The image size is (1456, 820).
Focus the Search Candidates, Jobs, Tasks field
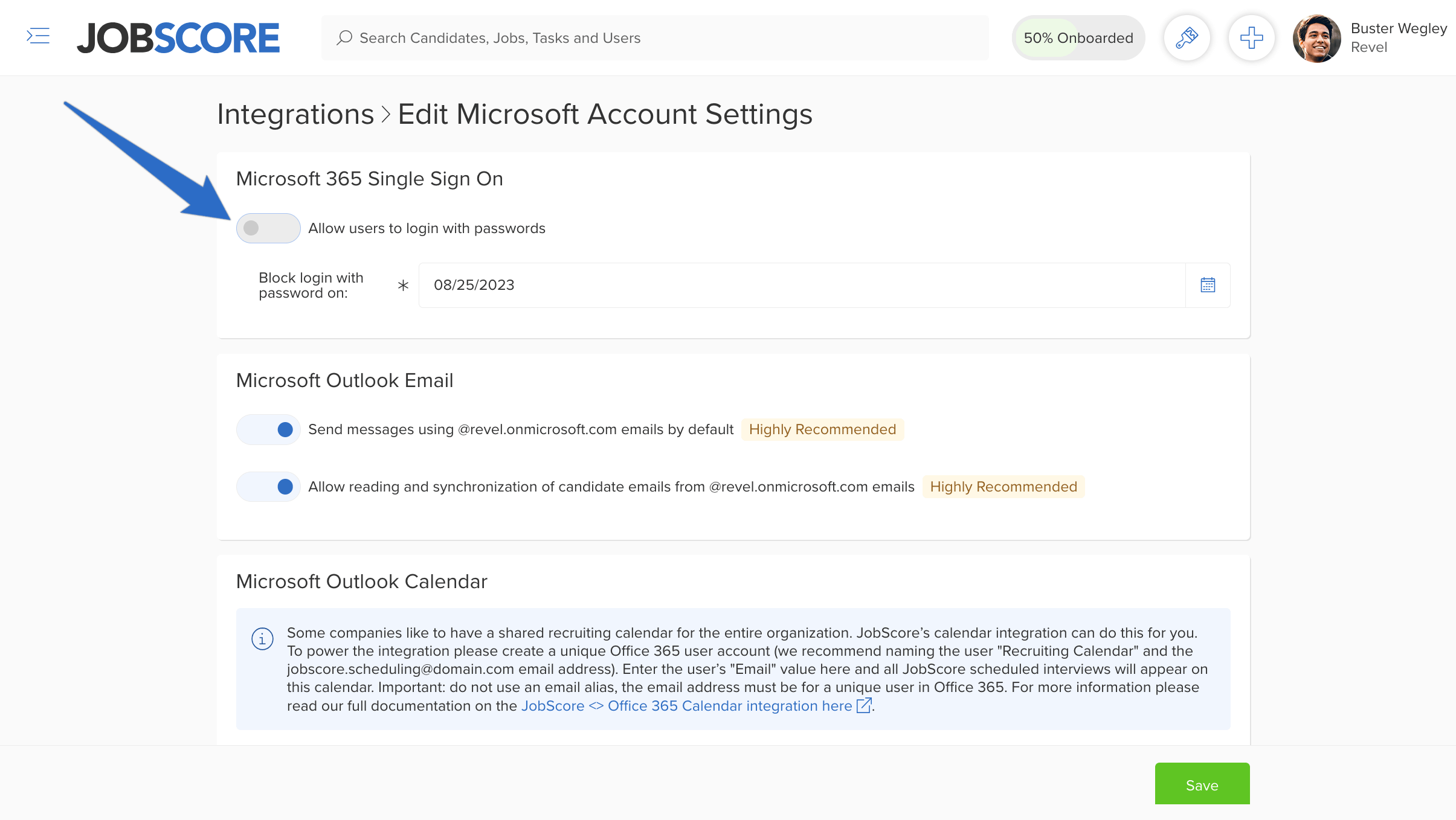pyautogui.click(x=655, y=37)
